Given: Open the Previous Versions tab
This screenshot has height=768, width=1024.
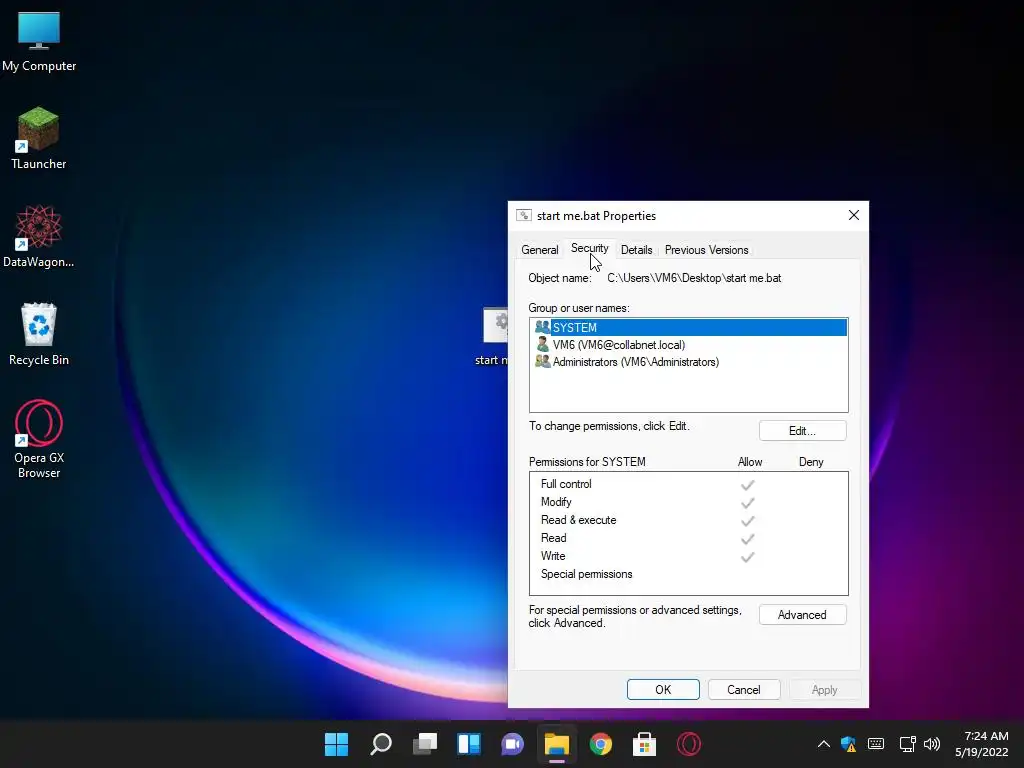Looking at the screenshot, I should click(706, 249).
